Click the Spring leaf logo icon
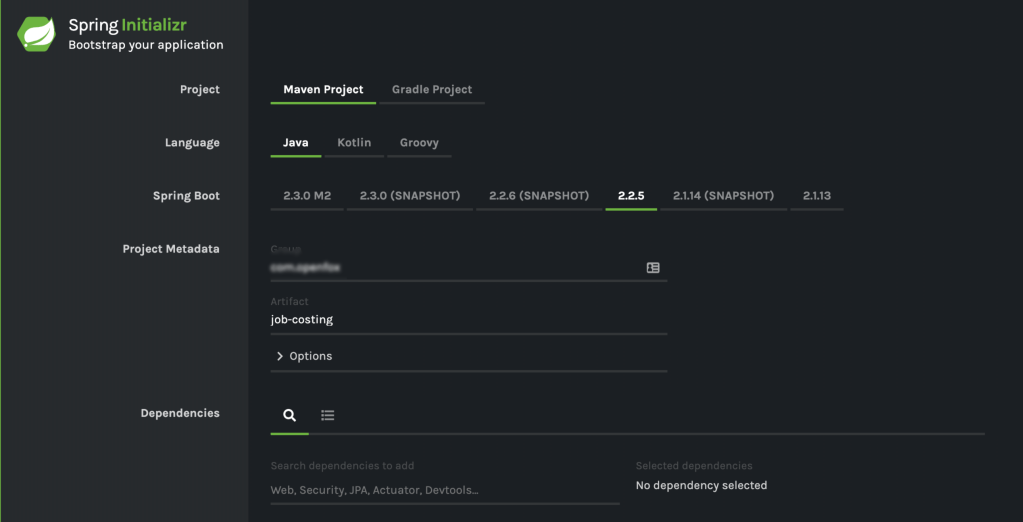1023x522 pixels. [x=36, y=34]
